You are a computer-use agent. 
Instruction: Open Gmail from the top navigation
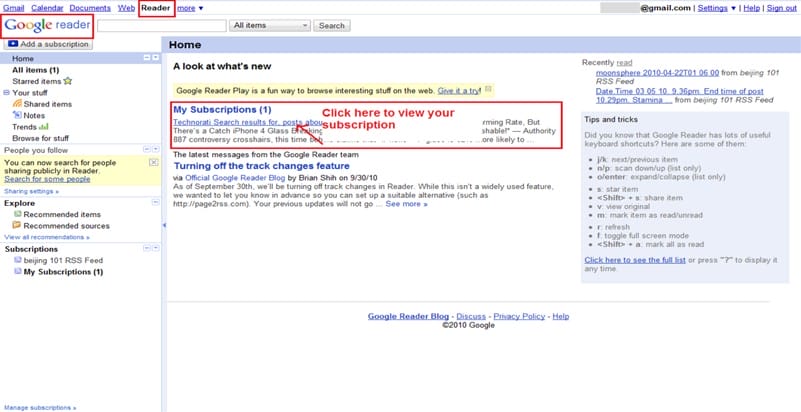(x=14, y=8)
